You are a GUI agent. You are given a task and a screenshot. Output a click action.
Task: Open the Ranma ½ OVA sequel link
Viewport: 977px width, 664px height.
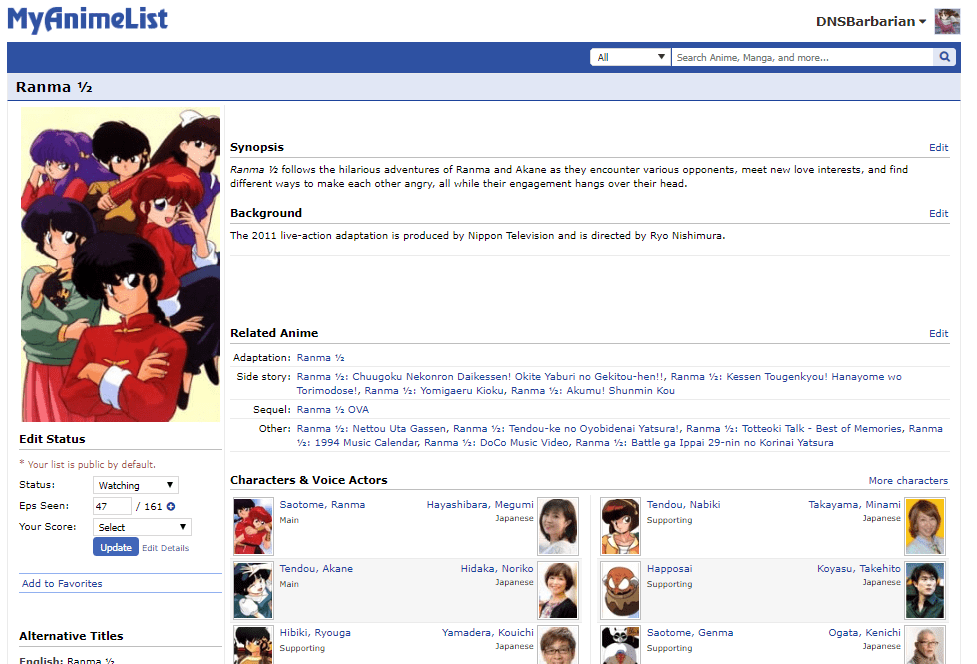[x=332, y=409]
